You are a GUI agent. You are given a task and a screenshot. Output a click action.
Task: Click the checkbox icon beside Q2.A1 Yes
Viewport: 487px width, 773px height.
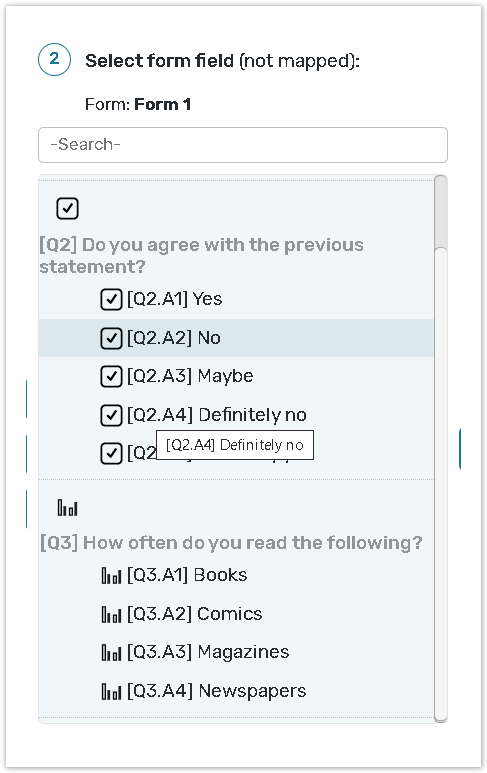point(111,299)
